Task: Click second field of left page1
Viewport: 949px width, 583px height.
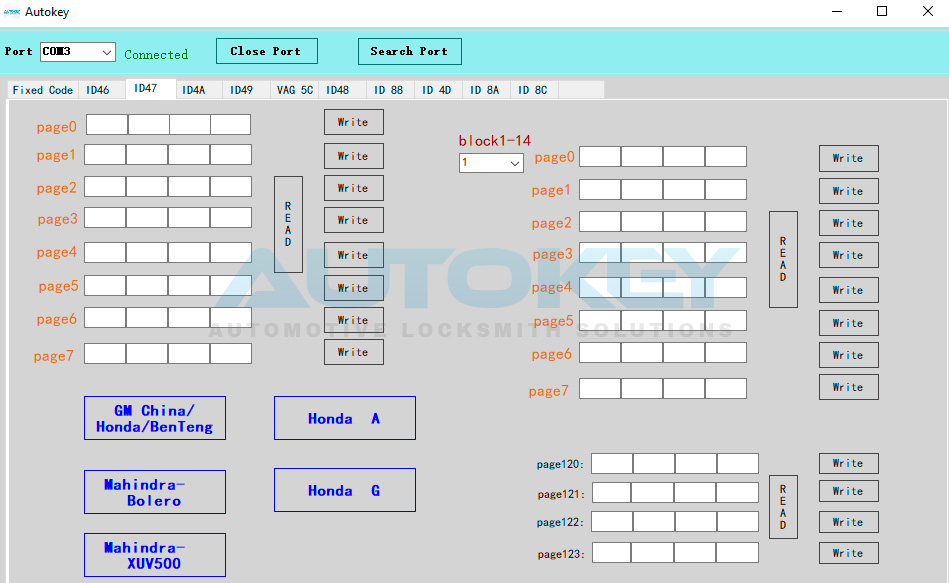Action: click(x=147, y=154)
